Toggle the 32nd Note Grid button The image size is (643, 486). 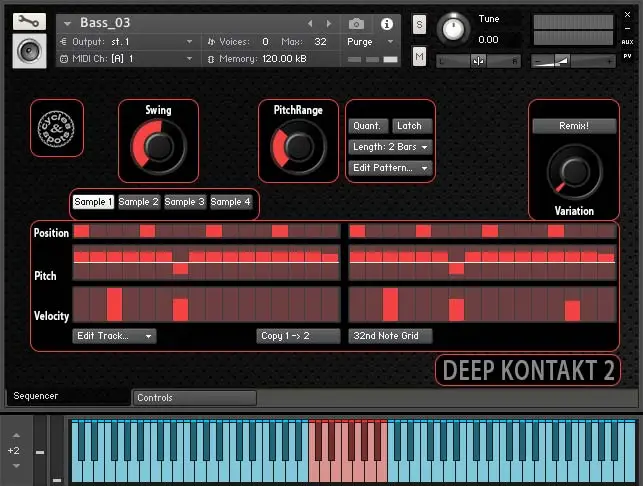[390, 335]
